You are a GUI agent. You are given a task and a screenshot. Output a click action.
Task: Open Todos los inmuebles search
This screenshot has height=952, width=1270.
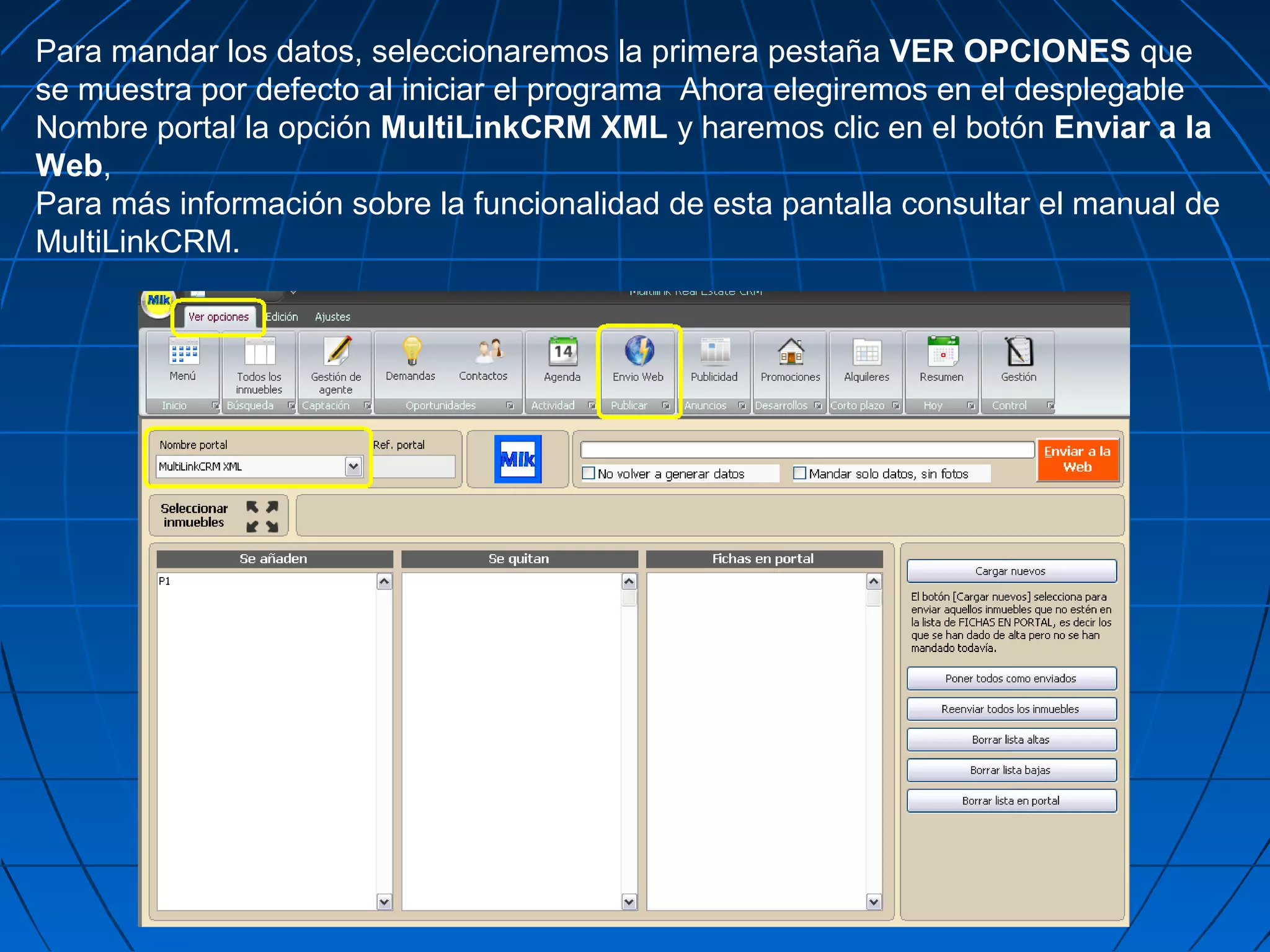(x=259, y=353)
